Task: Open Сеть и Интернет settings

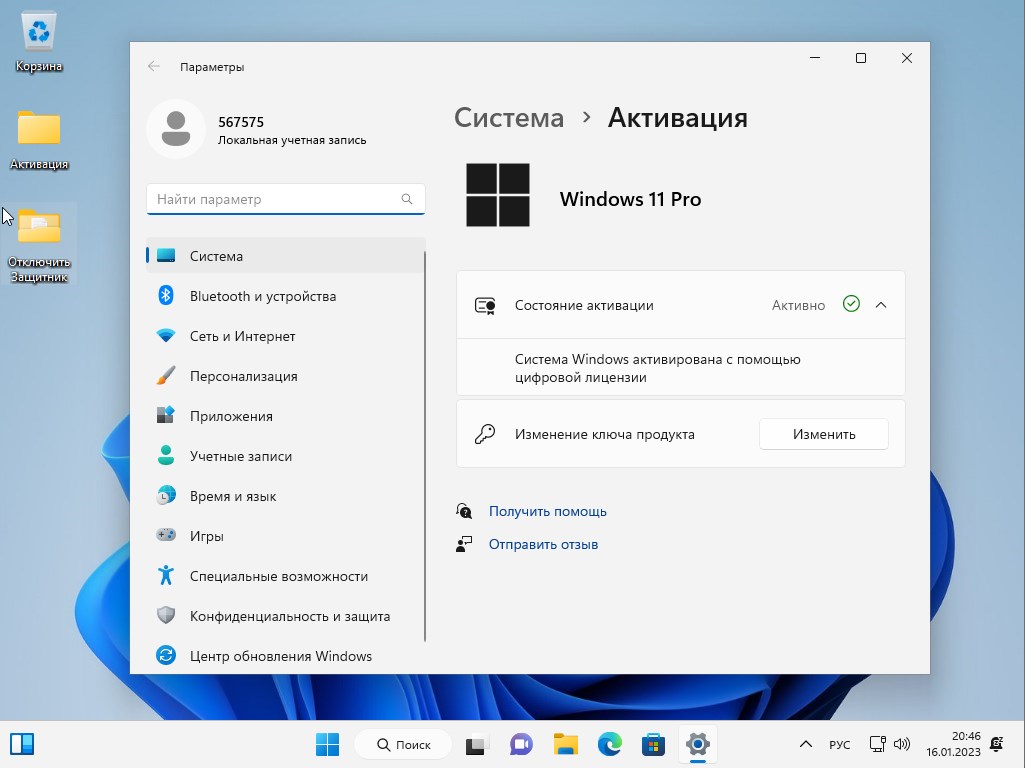Action: 286,335
